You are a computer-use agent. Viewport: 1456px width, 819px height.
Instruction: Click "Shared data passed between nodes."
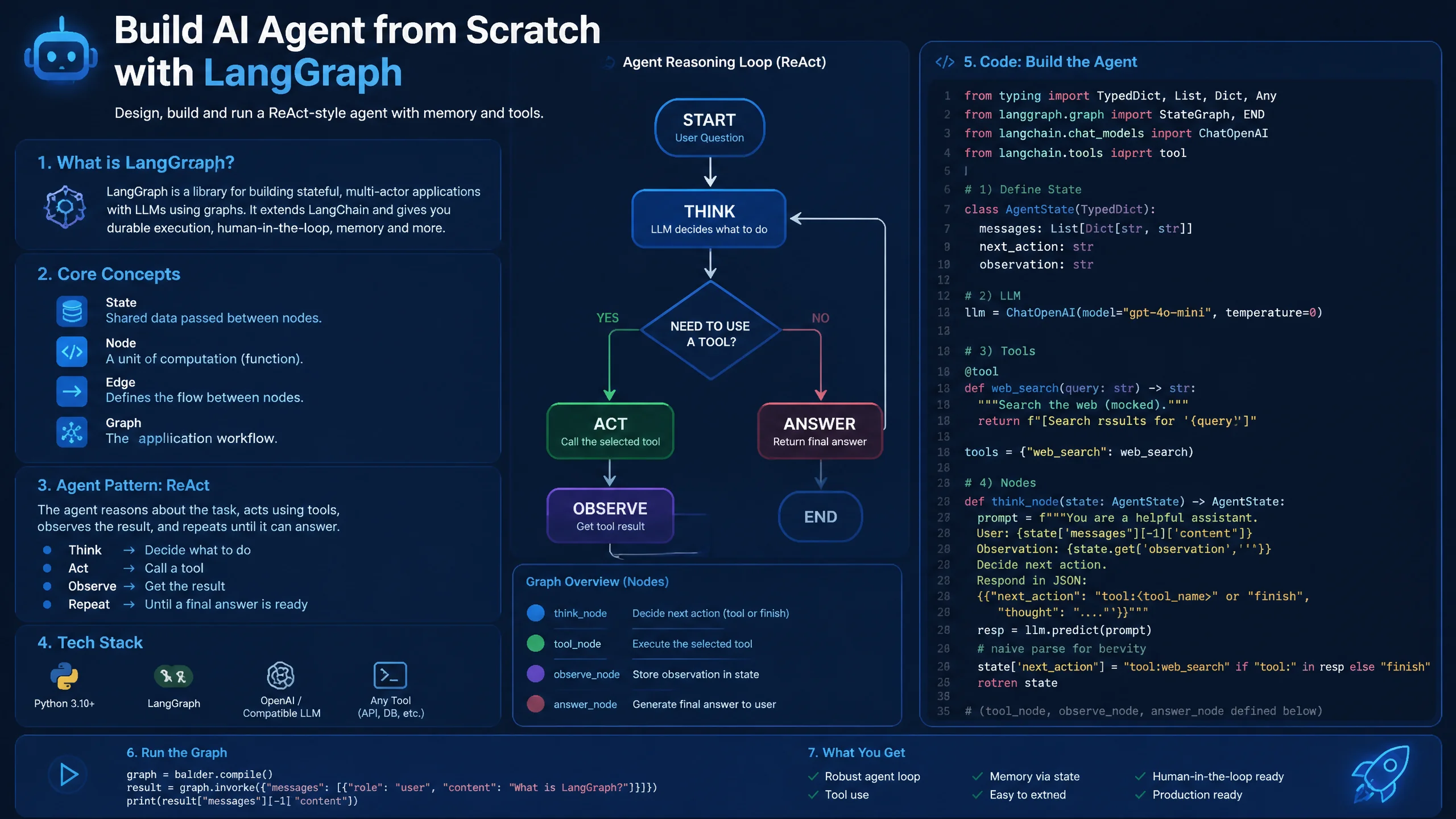[x=213, y=318]
